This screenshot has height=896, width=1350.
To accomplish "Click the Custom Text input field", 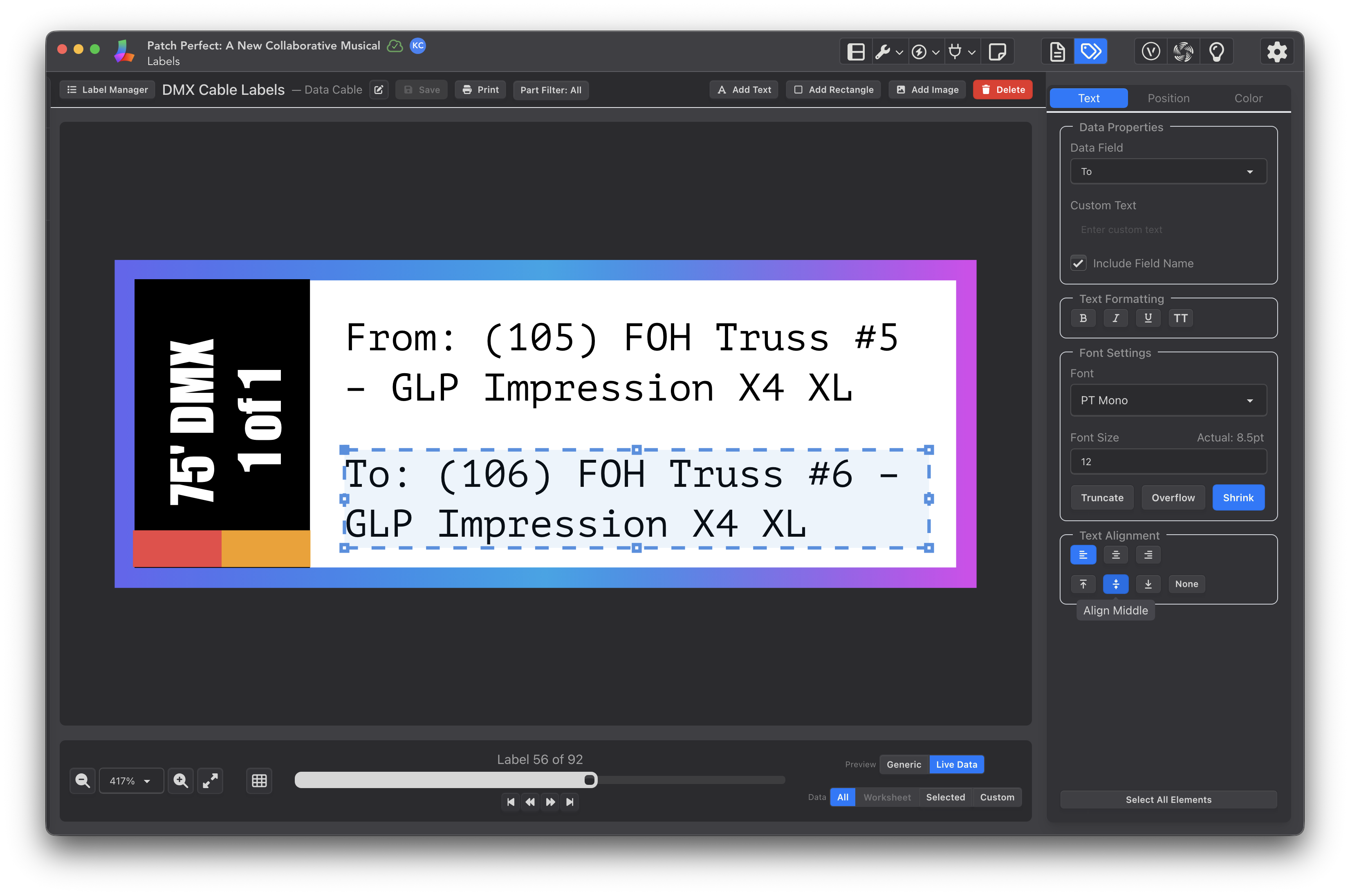I will (x=1168, y=230).
